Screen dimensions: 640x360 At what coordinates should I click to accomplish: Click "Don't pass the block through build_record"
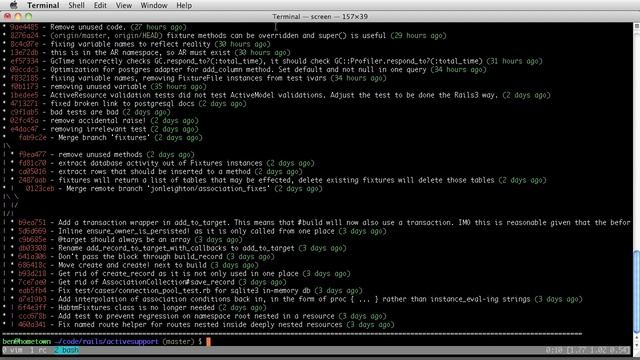(x=140, y=257)
